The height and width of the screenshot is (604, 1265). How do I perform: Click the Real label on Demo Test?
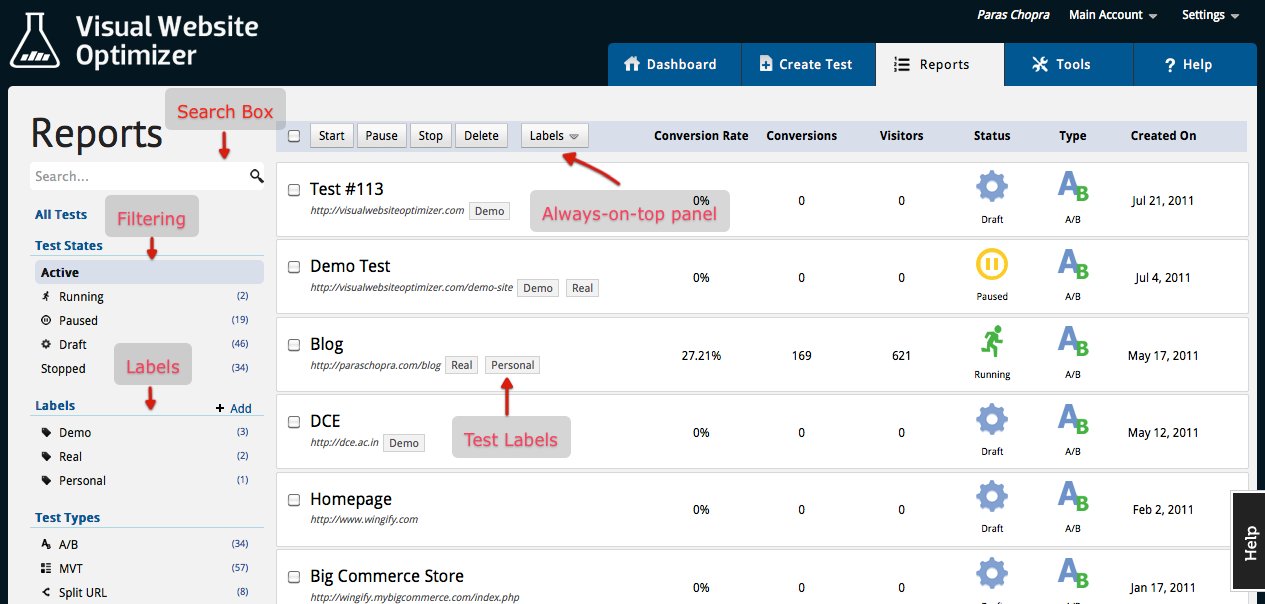click(582, 288)
